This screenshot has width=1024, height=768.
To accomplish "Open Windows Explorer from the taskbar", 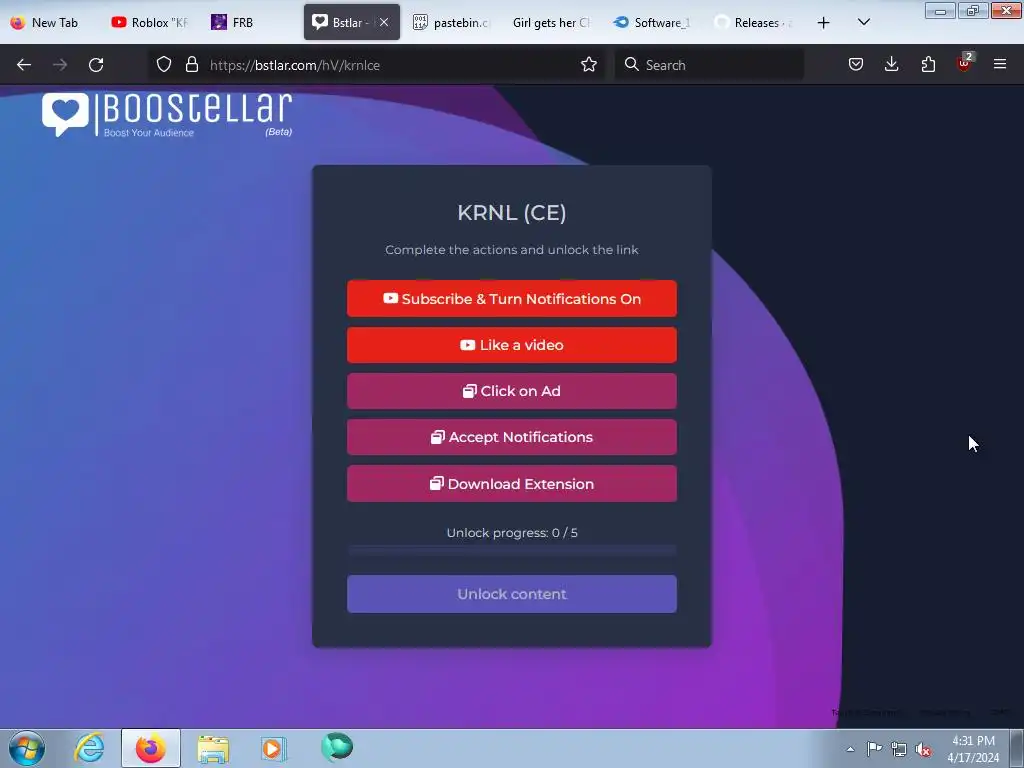I will pos(213,749).
